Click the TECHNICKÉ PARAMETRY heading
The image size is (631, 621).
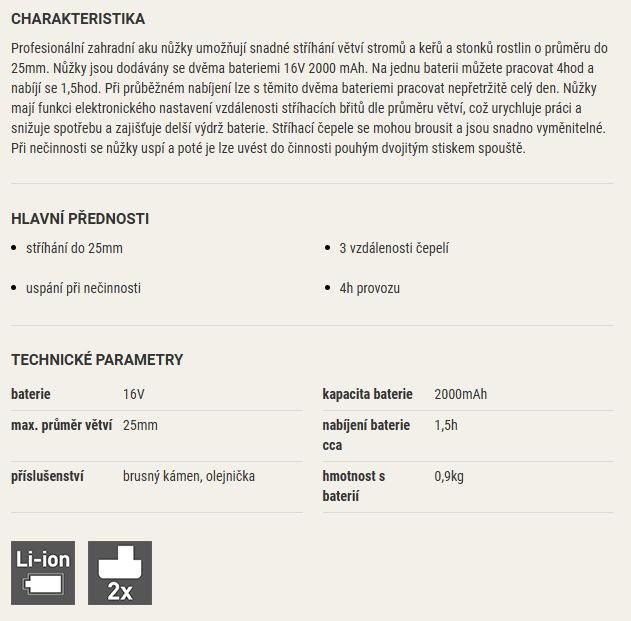(97, 359)
